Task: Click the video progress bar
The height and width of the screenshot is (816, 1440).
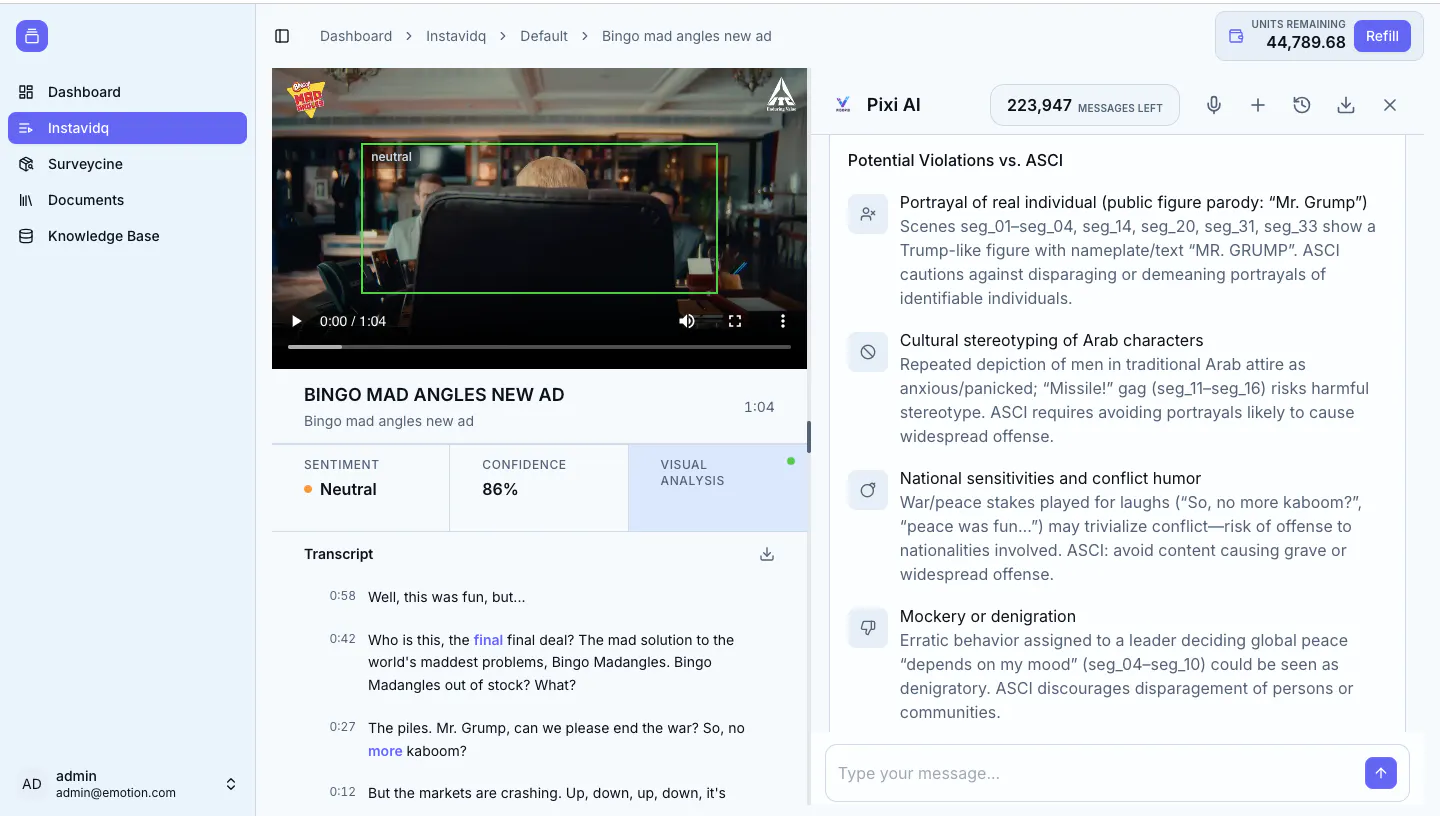Action: (x=539, y=347)
